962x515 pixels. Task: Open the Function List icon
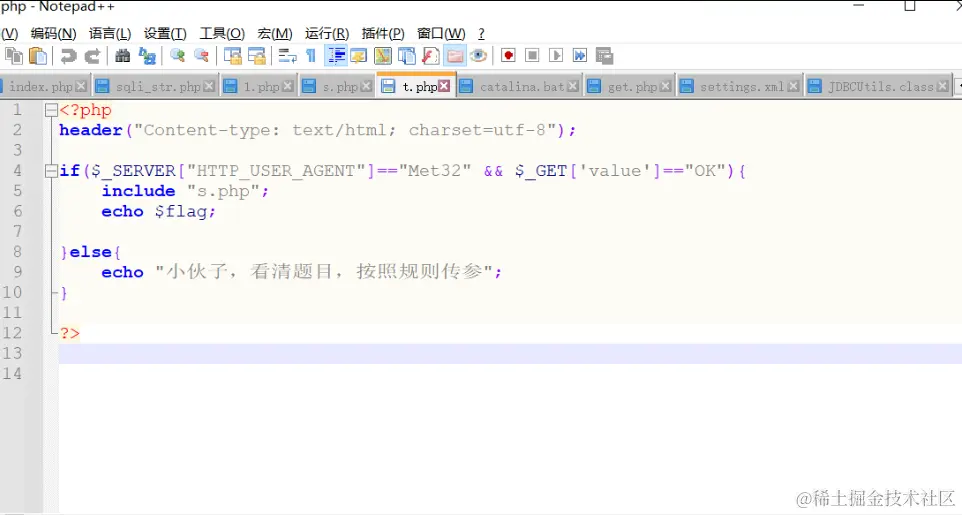coord(431,56)
